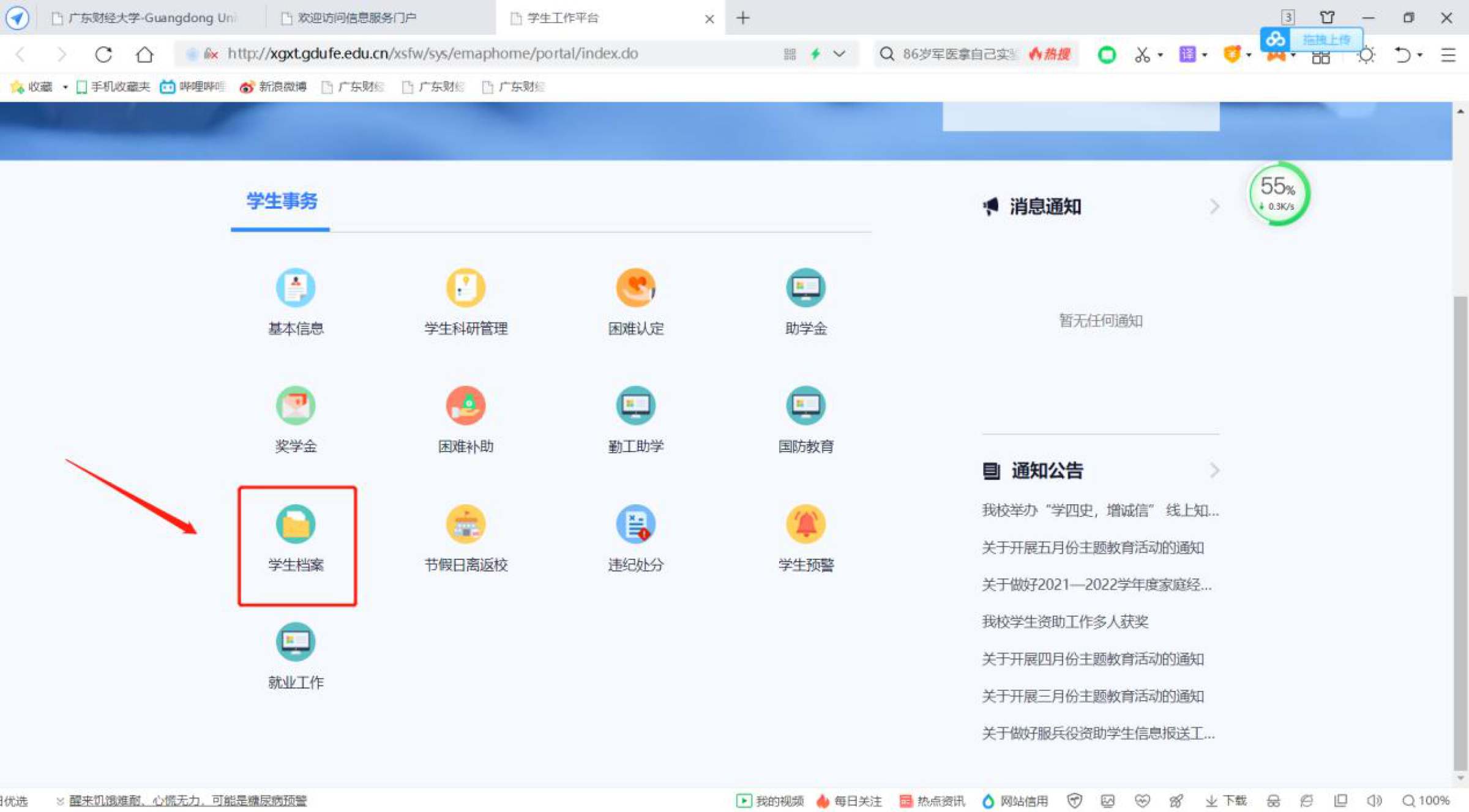1469x812 pixels.
Task: Expand 通知公告 list chevron
Action: [x=1214, y=471]
